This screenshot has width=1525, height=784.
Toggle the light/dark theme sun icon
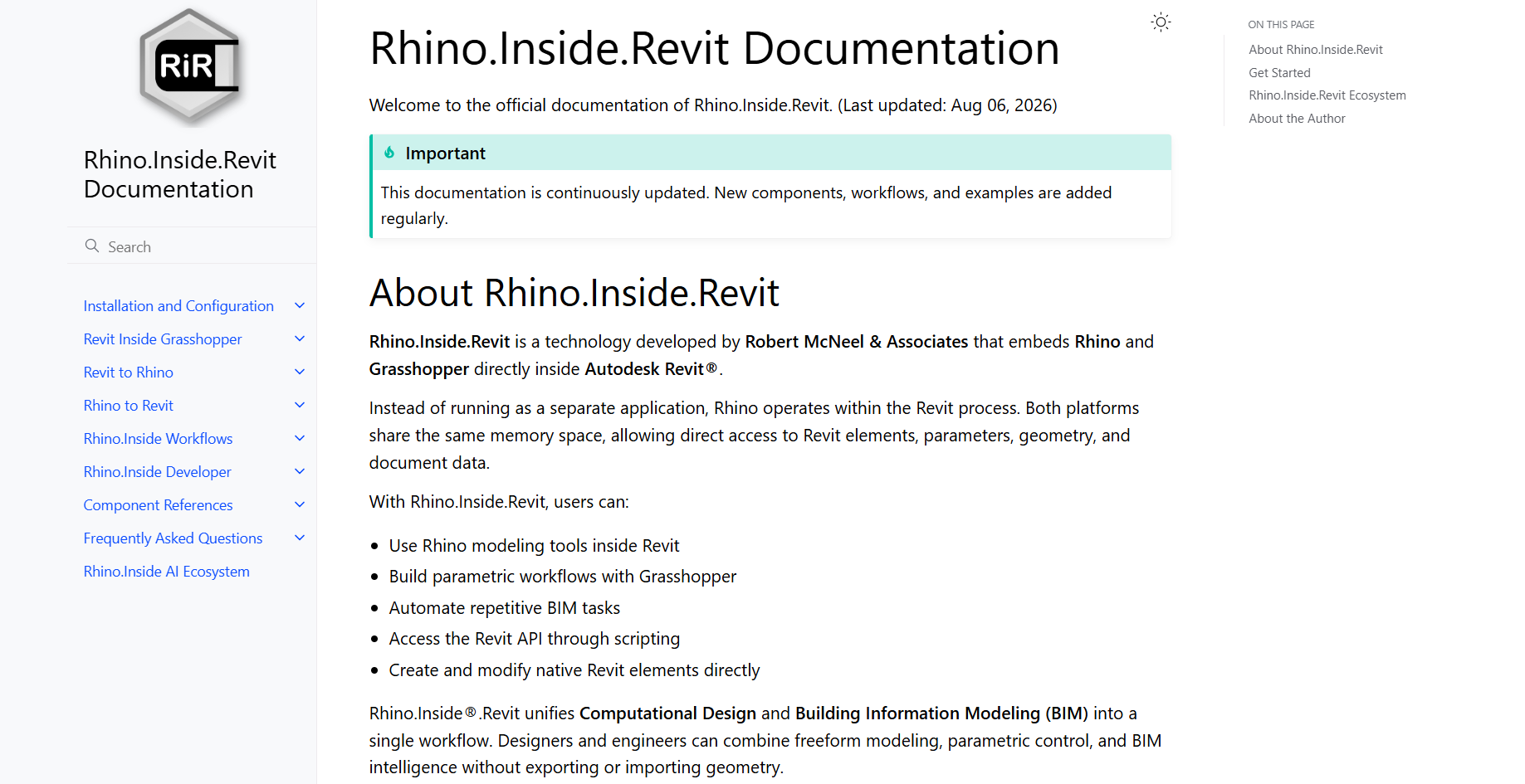[1161, 22]
